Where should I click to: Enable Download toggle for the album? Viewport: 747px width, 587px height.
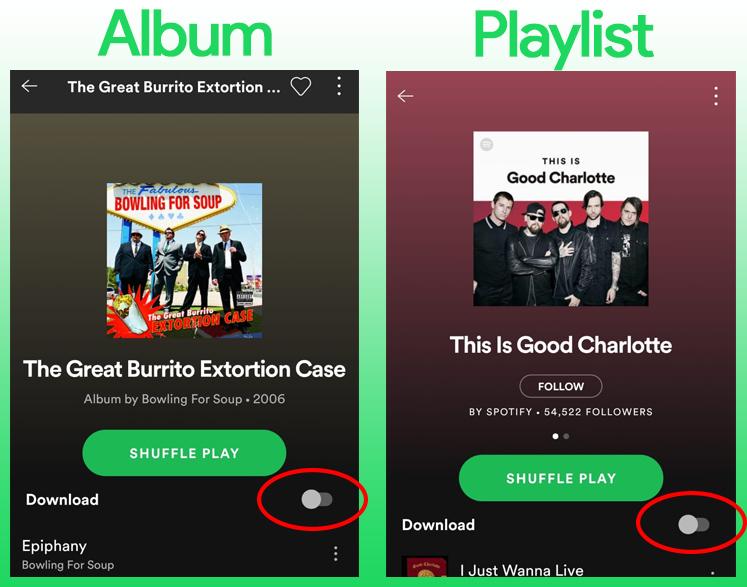pyautogui.click(x=317, y=499)
